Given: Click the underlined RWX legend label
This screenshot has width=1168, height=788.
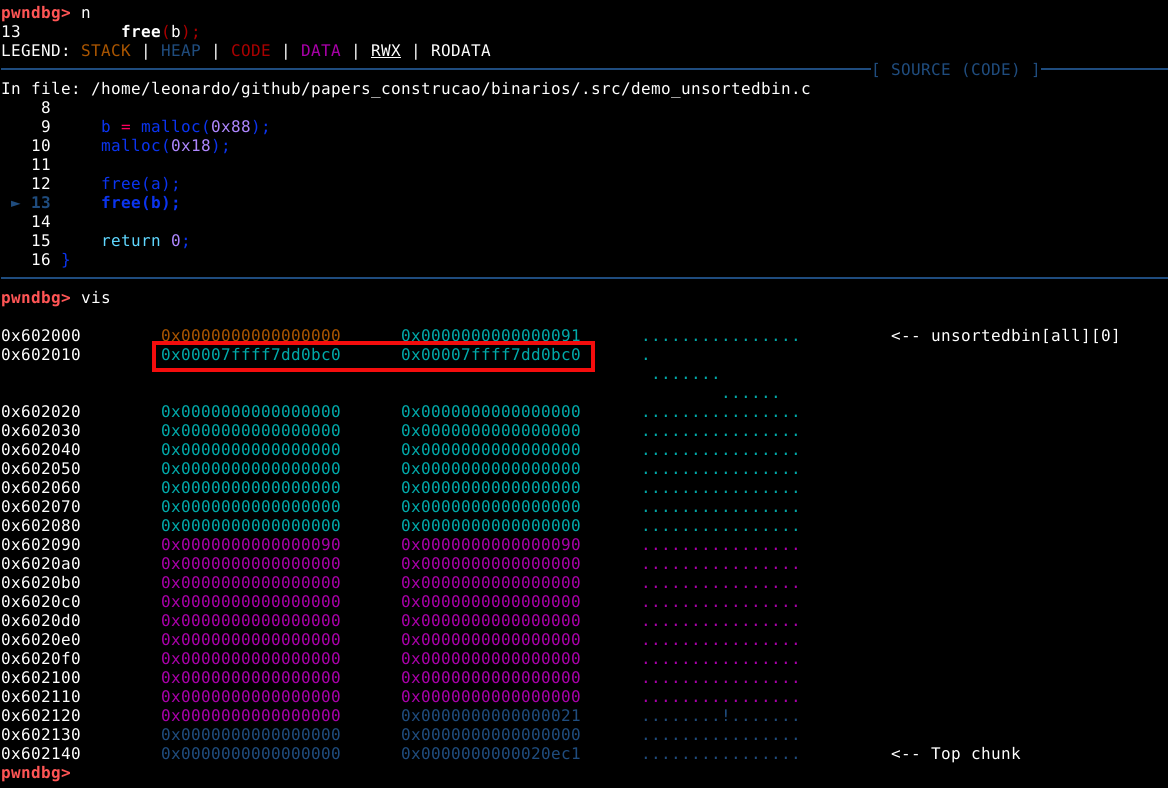Looking at the screenshot, I should [385, 51].
